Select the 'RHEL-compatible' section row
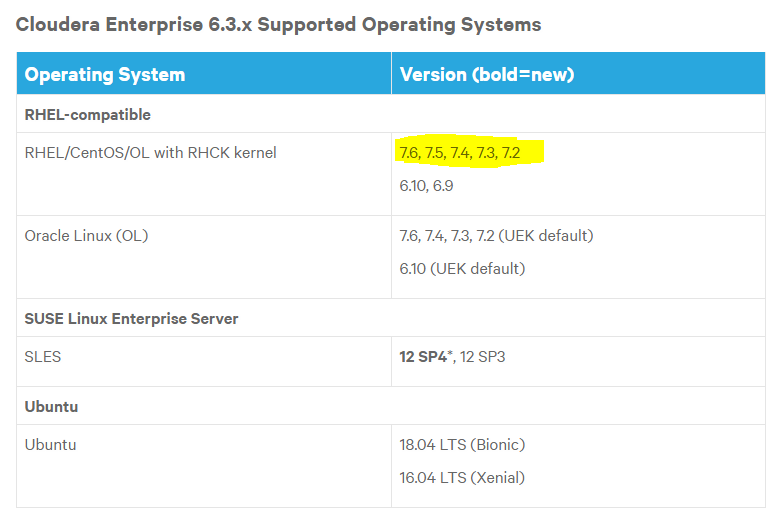 pyautogui.click(x=391, y=114)
